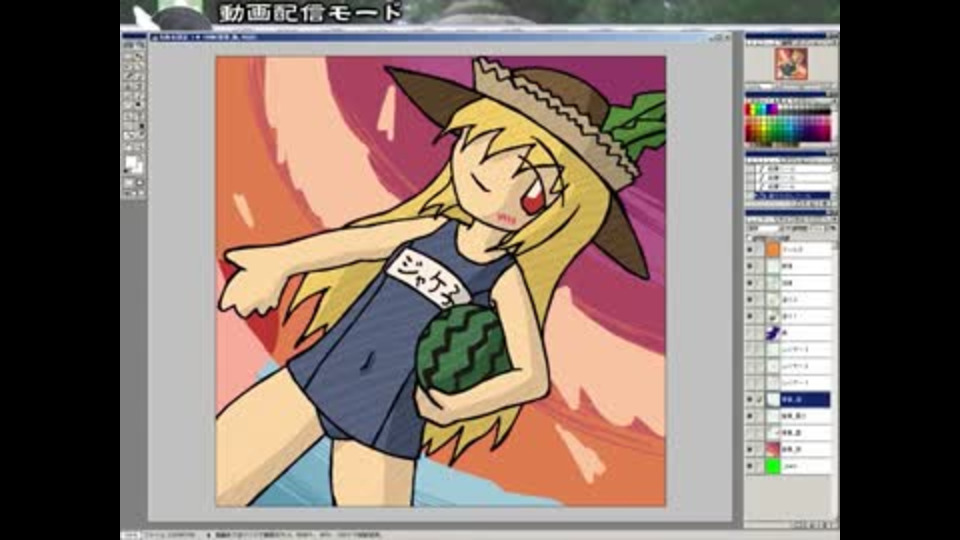Click the zoom percentage field in status bar
This screenshot has height=540, width=960.
click(x=130, y=535)
